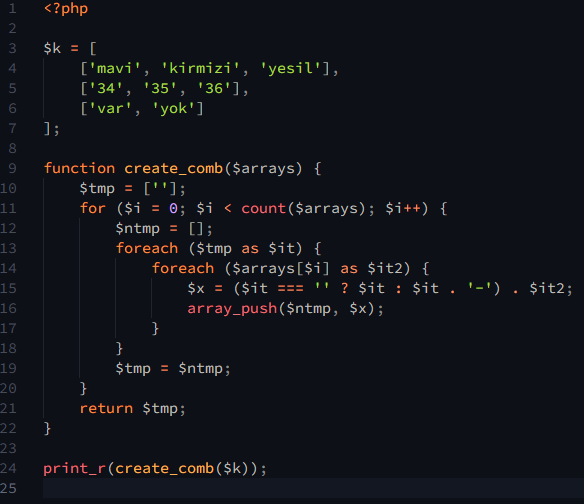Click the 'var' string literal
This screenshot has width=584, height=504.
click(x=110, y=109)
